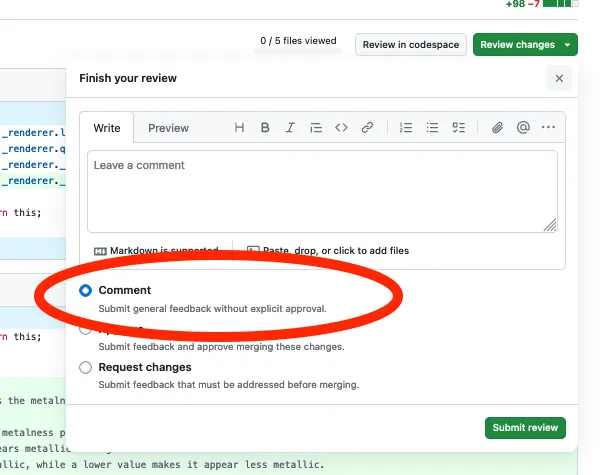Select the Comment radio option
This screenshot has width=602, height=475.
86,290
